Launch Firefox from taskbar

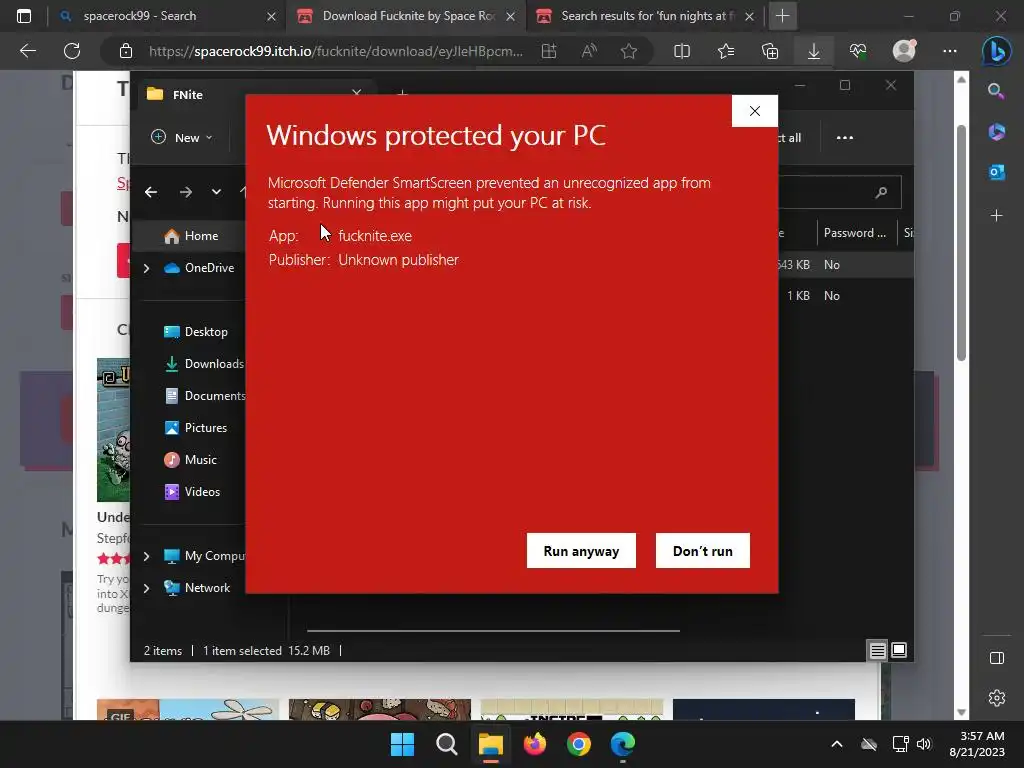pyautogui.click(x=535, y=744)
